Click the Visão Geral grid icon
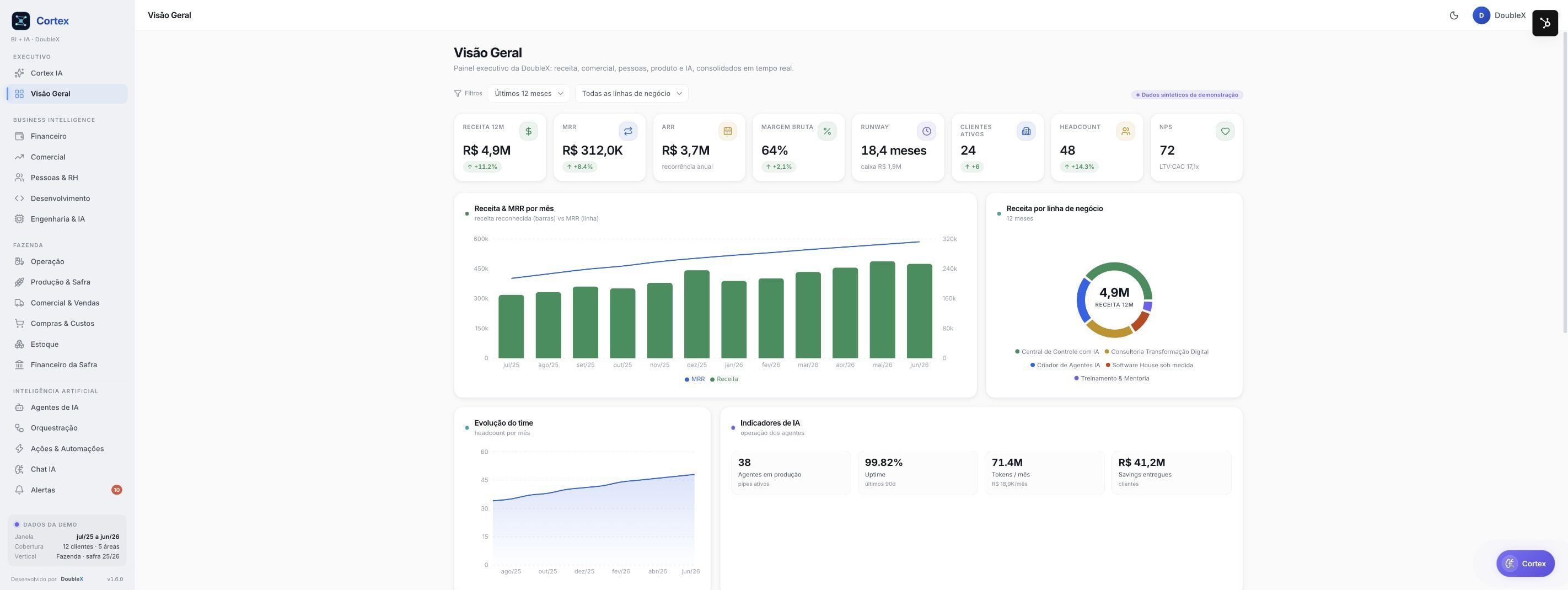1568x590 pixels. [x=19, y=94]
